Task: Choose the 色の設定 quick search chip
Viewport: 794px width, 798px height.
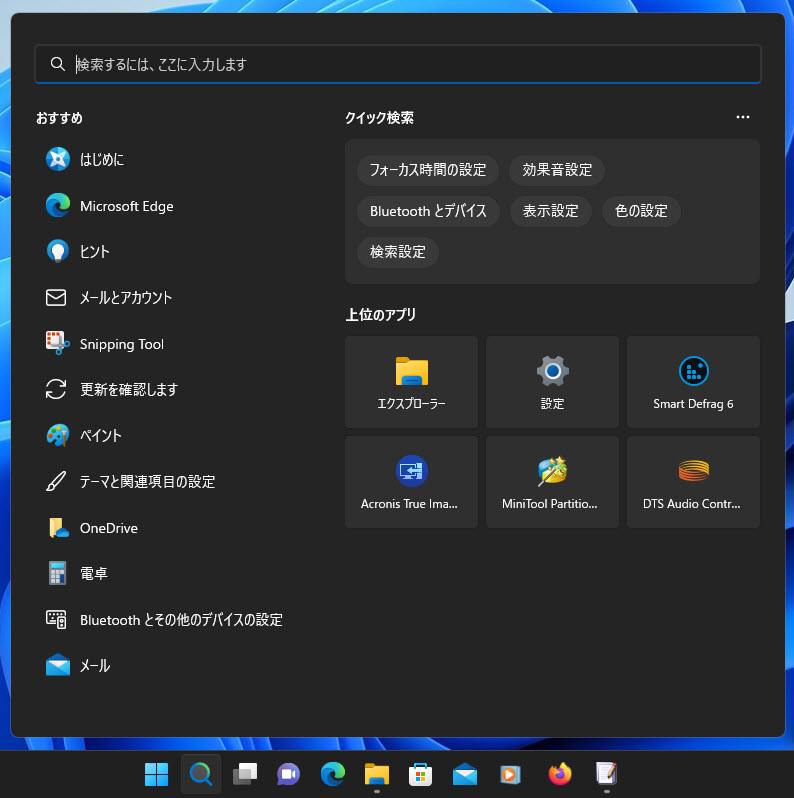Action: [x=641, y=211]
